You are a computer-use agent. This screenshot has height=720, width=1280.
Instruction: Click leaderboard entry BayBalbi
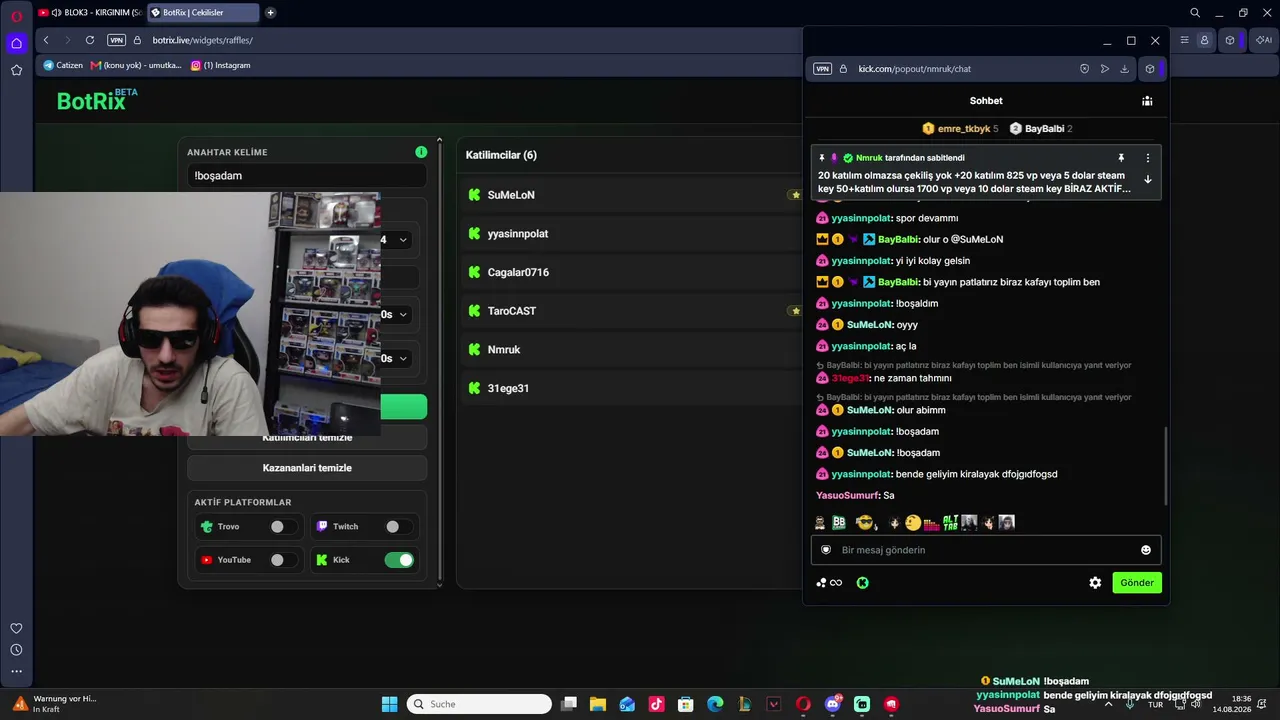(x=1041, y=129)
